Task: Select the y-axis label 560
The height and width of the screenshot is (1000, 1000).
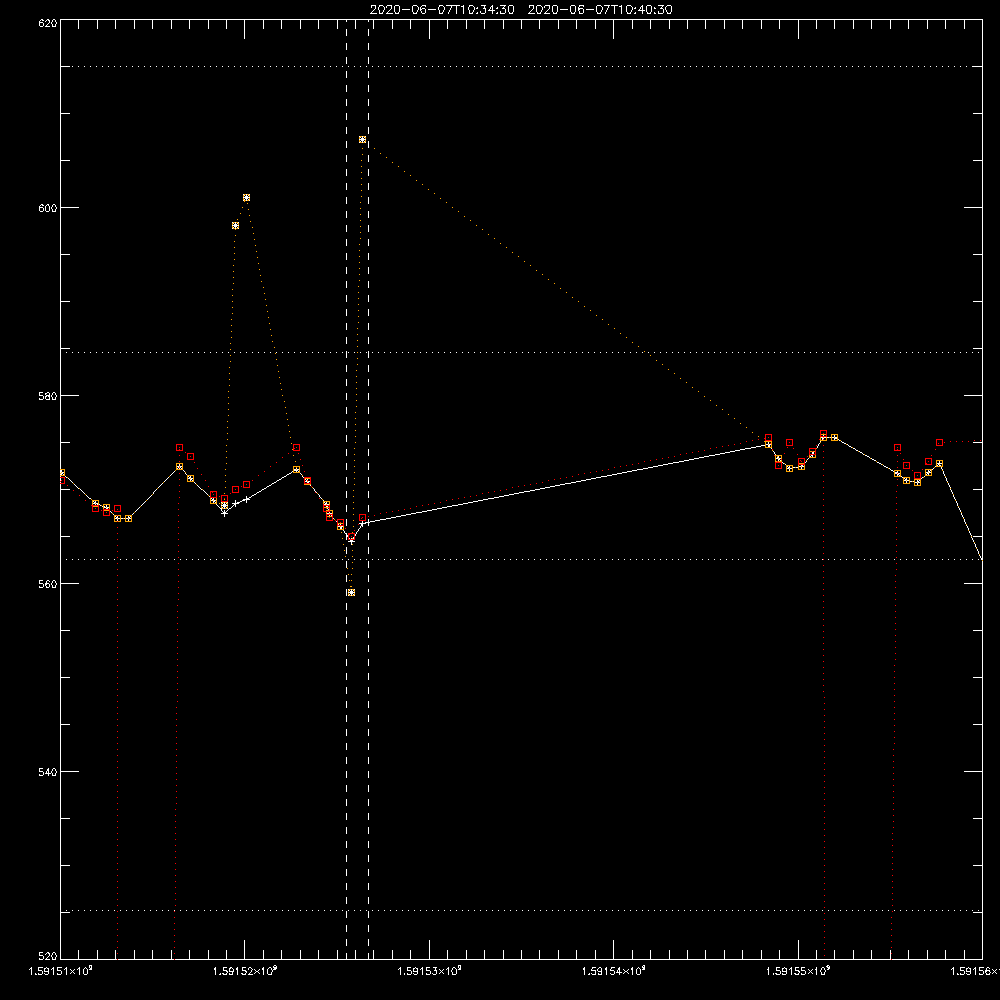Action: click(48, 584)
